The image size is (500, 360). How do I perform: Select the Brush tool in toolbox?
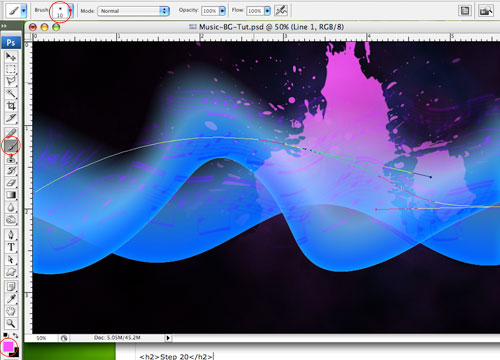(11, 146)
